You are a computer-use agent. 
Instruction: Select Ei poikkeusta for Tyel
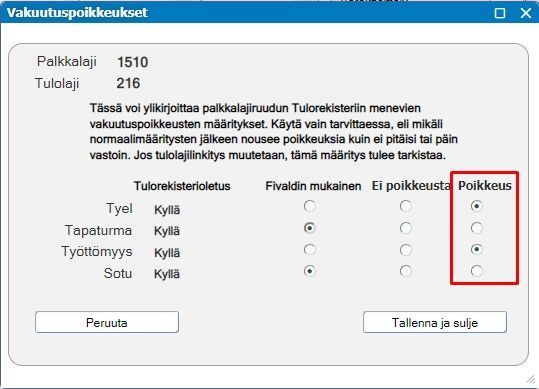pos(406,206)
